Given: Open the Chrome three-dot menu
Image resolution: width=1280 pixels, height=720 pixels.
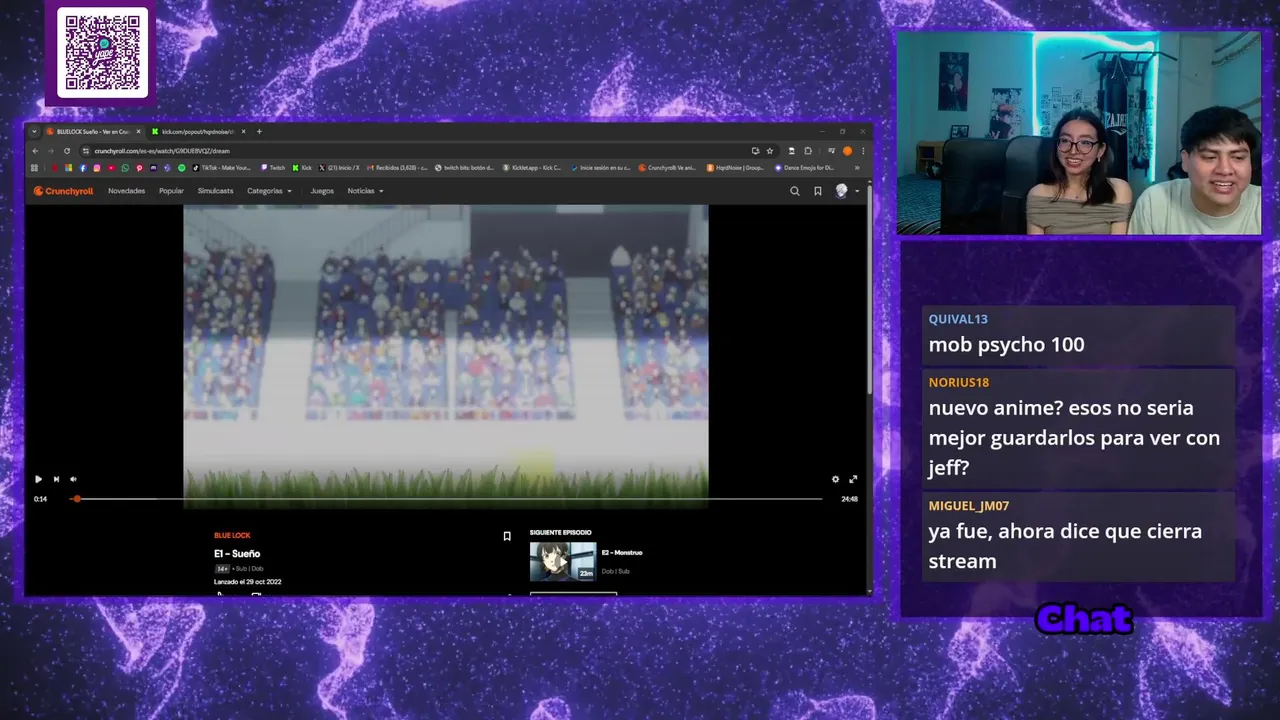Looking at the screenshot, I should click(863, 151).
